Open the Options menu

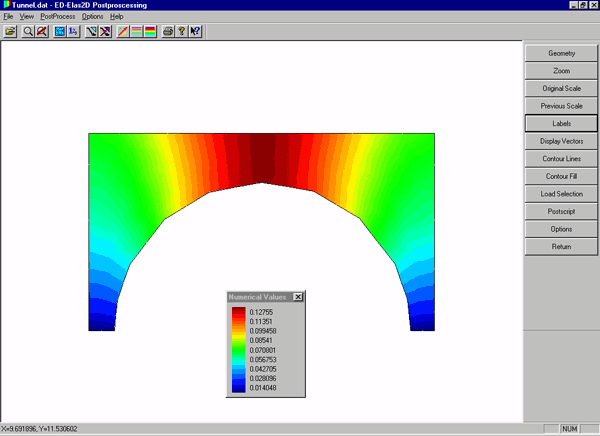click(x=93, y=16)
